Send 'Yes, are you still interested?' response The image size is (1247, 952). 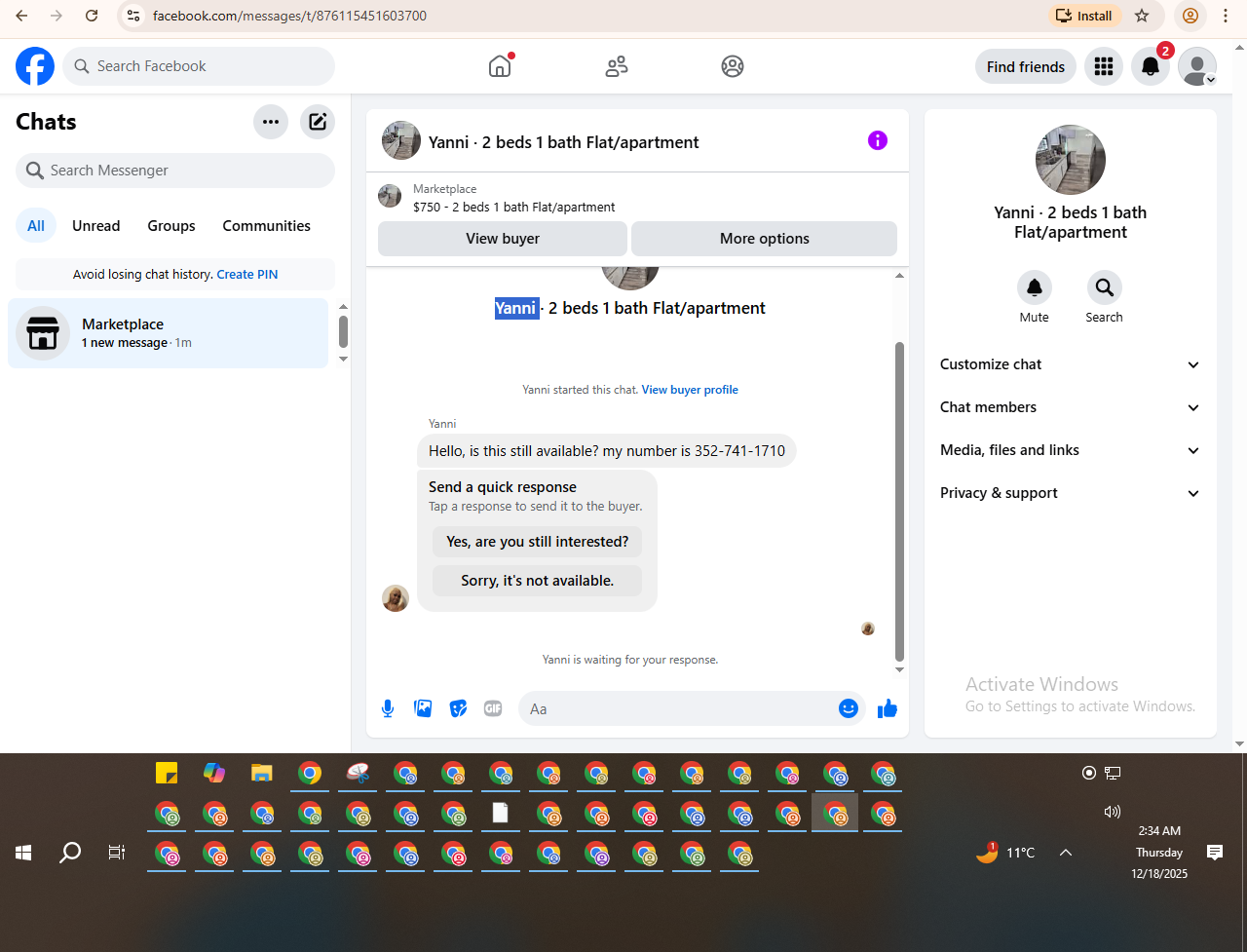point(538,542)
